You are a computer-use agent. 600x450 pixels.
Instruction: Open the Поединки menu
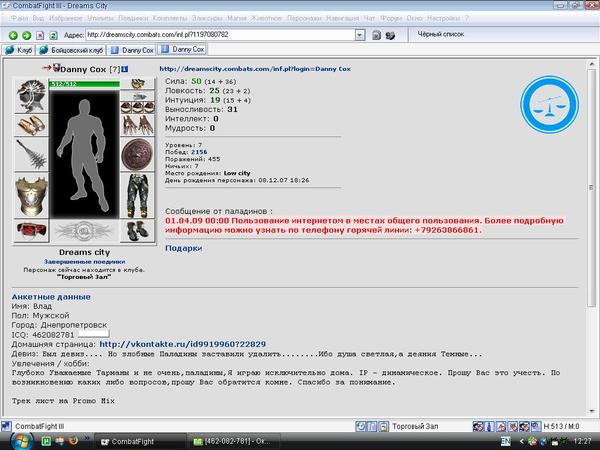coord(133,18)
